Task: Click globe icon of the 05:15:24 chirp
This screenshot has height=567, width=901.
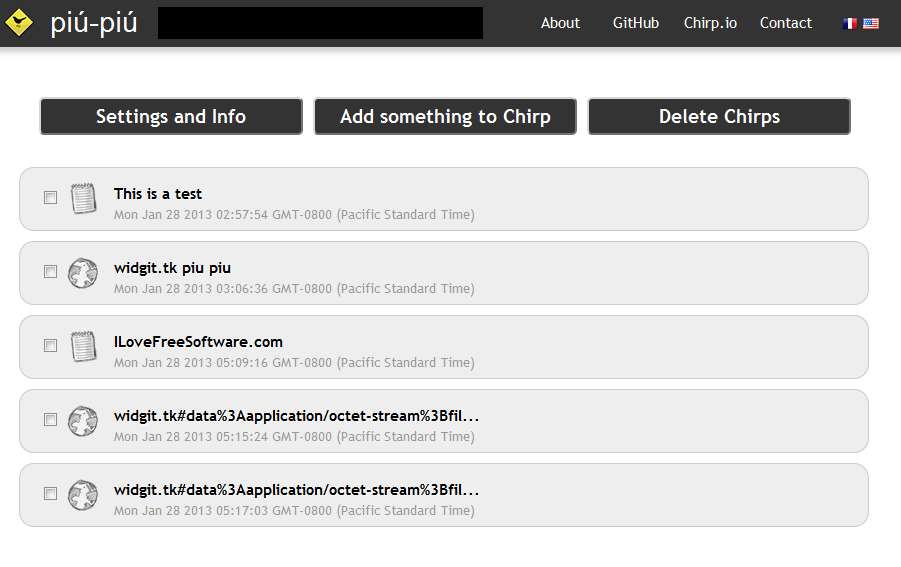Action: tap(83, 420)
